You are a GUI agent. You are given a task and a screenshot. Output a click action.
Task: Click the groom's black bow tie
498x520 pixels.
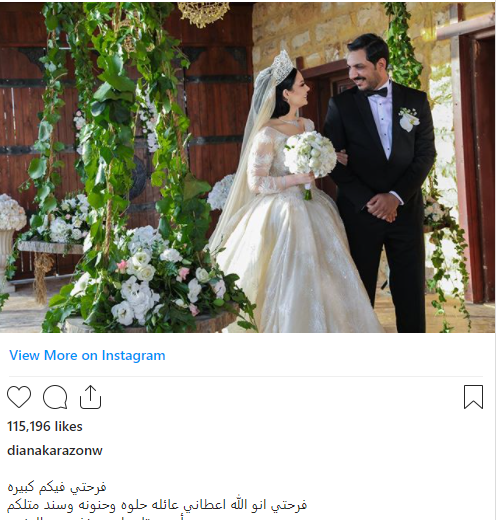click(376, 92)
